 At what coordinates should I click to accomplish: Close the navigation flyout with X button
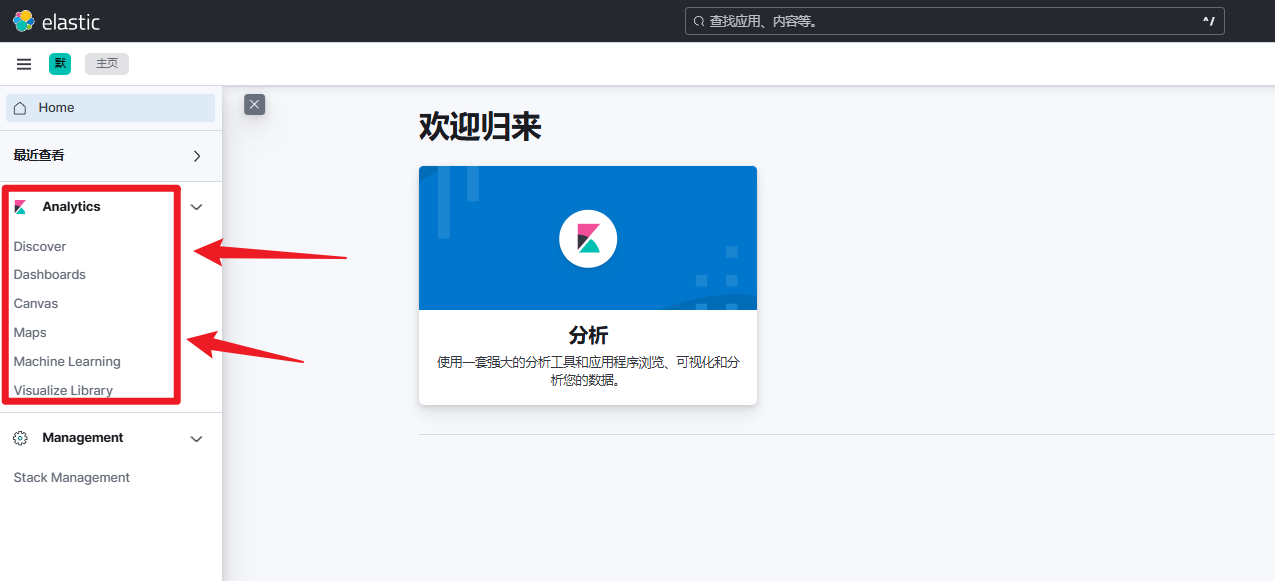tap(255, 104)
